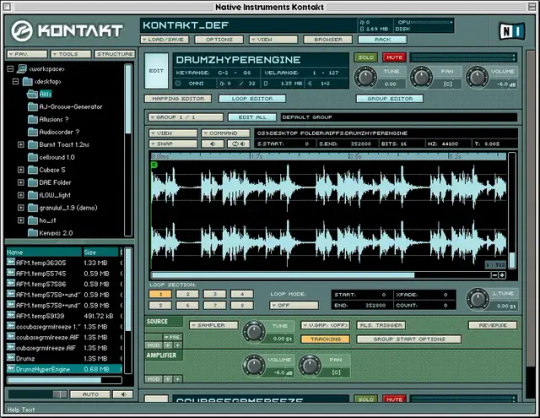The height and width of the screenshot is (418, 540).
Task: Click the Kenaxis 2.0 folder icon
Action: 33,233
